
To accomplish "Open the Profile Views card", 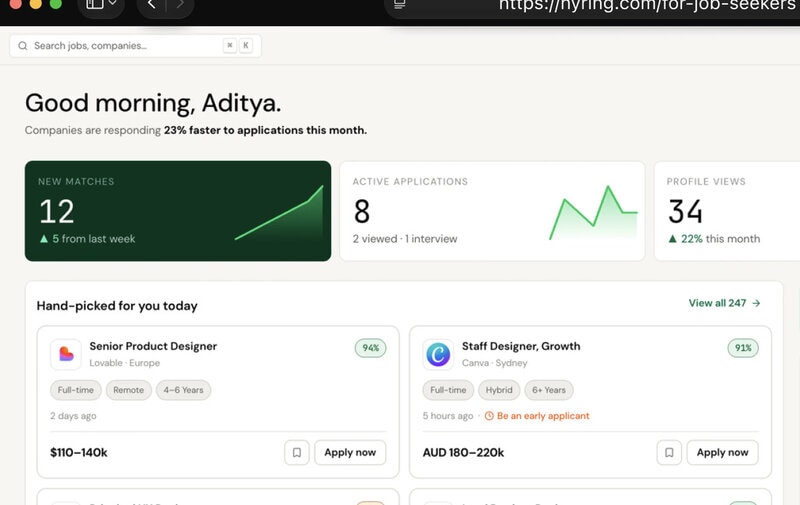I will pos(727,211).
